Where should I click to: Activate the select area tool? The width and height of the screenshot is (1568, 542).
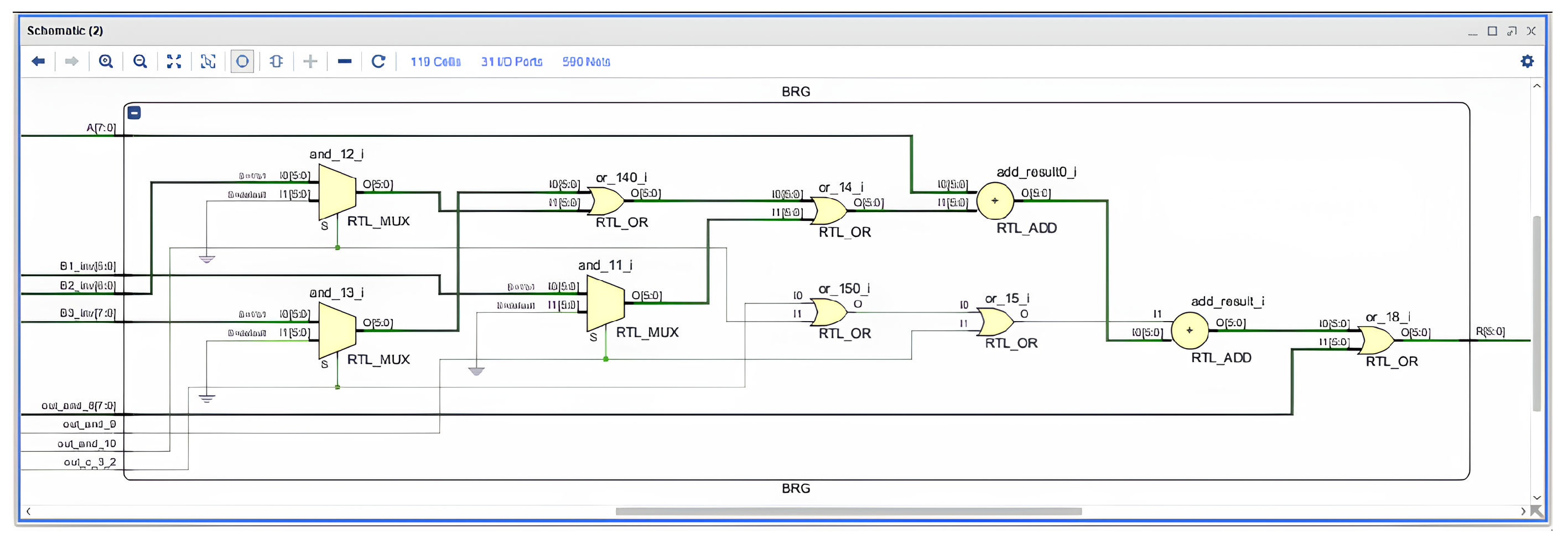(x=208, y=61)
